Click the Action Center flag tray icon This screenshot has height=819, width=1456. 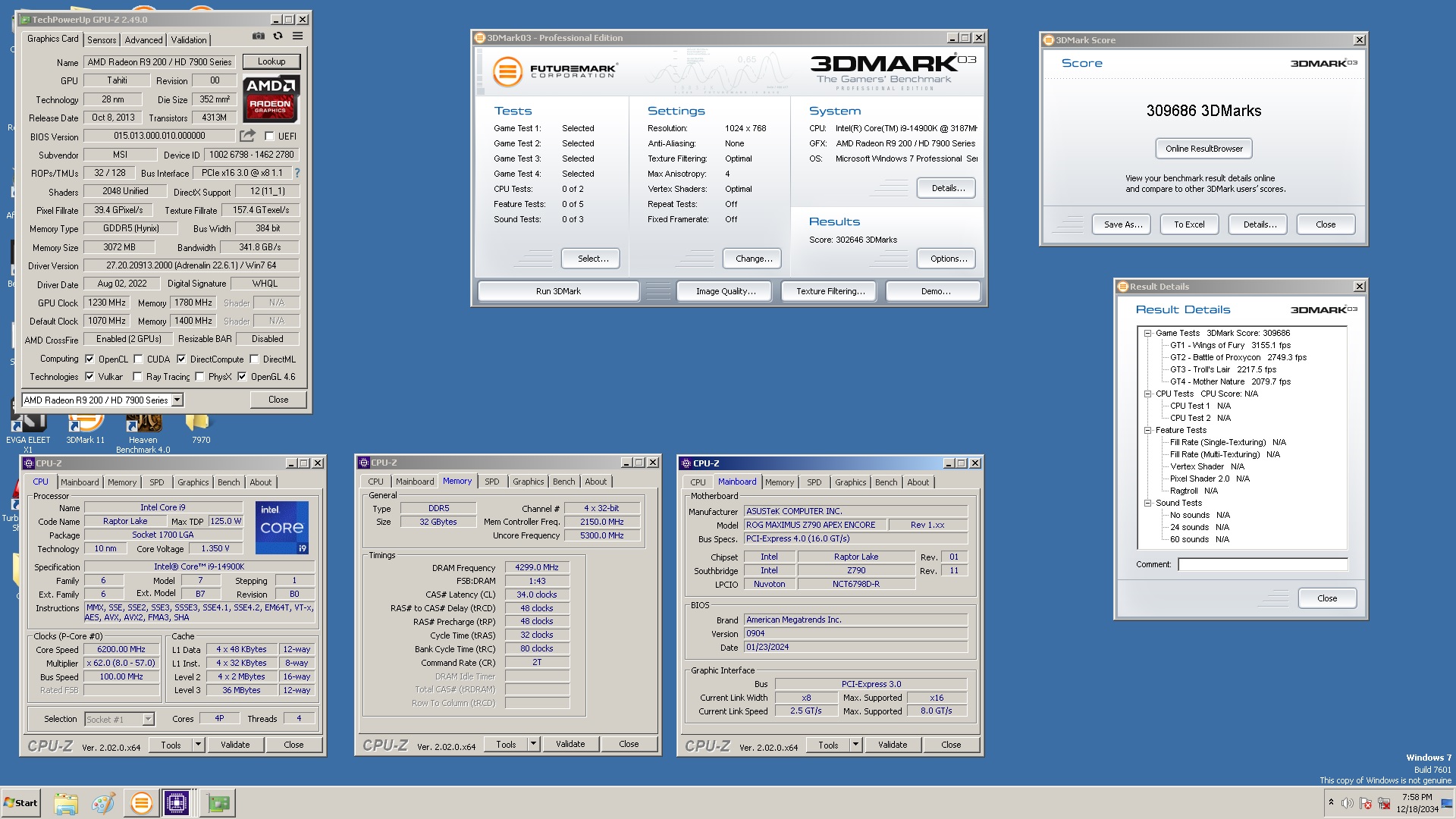(1366, 803)
